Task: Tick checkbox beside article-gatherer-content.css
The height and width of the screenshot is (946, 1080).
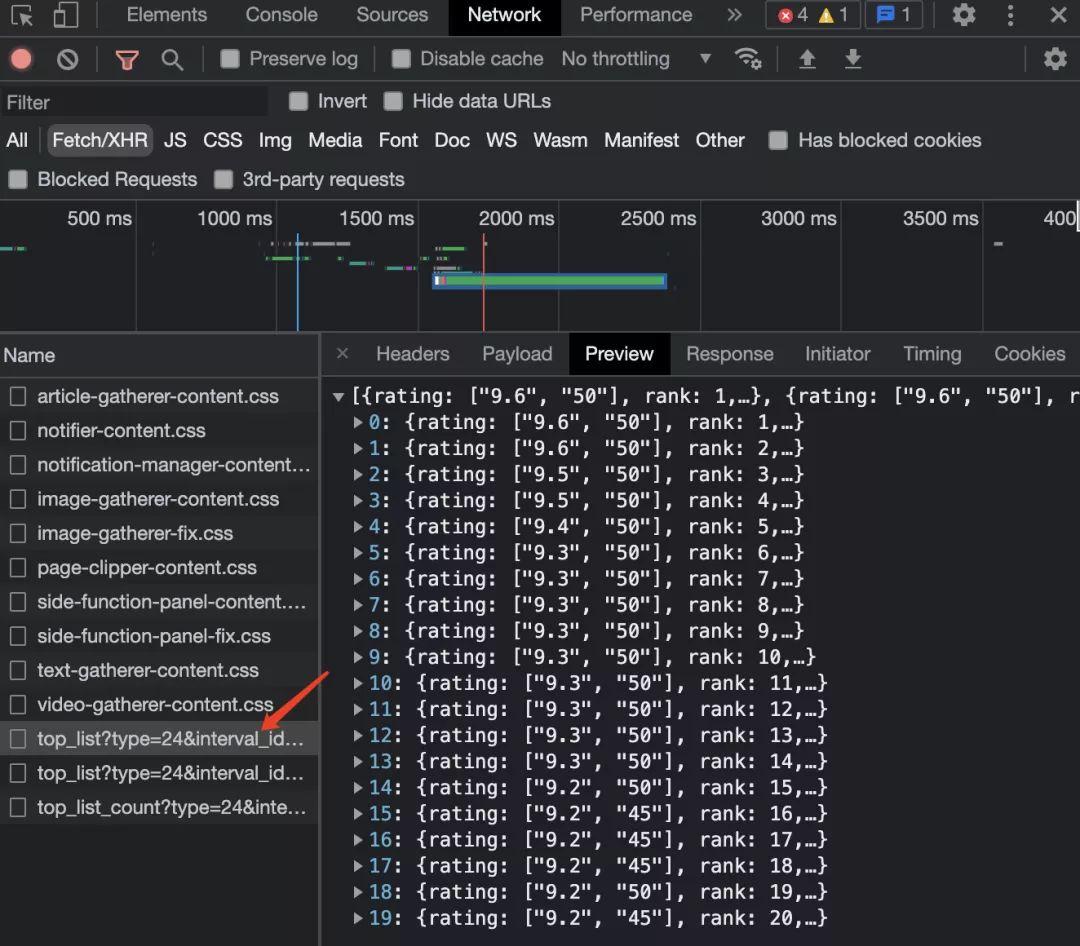Action: tap(18, 396)
